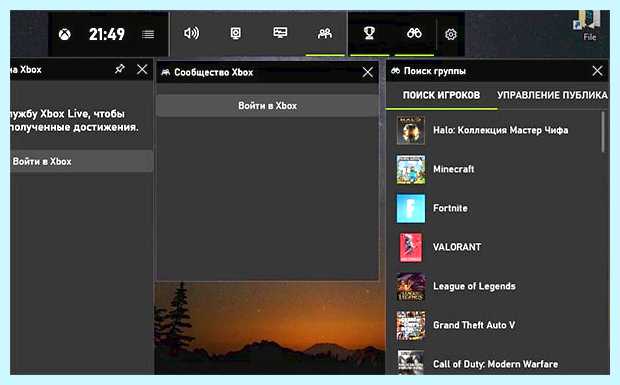
Task: Select Grand Theft Auto V entry
Action: pos(493,325)
